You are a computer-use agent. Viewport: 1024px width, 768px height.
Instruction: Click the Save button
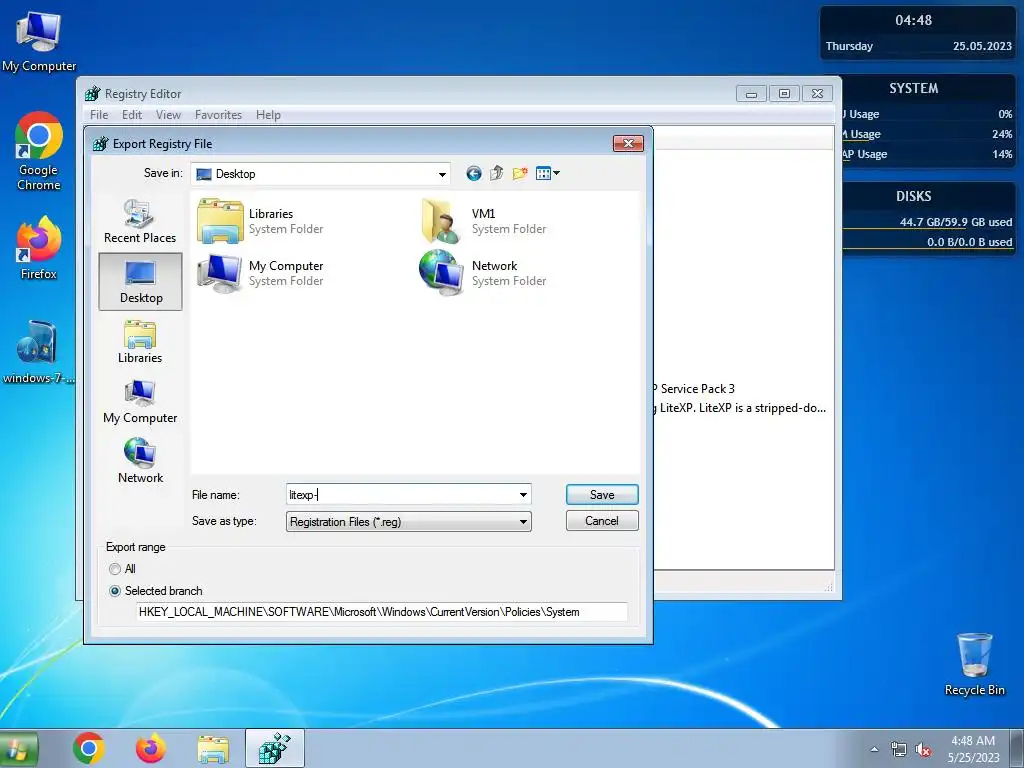[x=602, y=495]
